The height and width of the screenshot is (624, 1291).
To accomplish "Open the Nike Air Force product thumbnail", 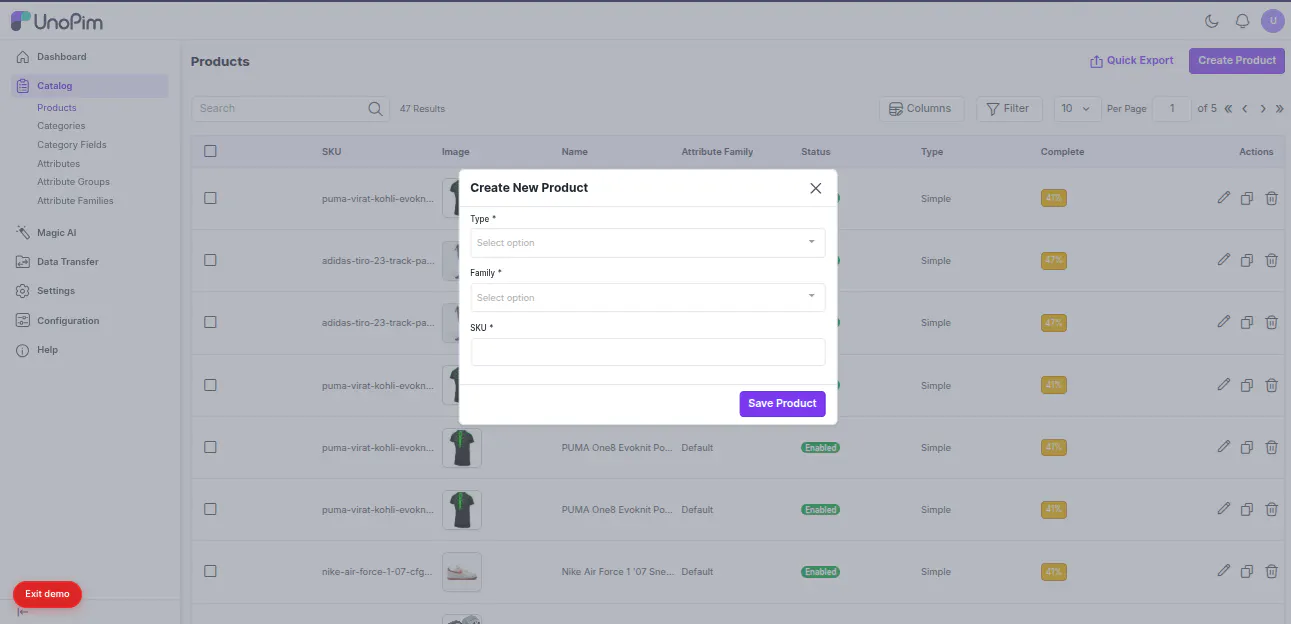I will (462, 572).
